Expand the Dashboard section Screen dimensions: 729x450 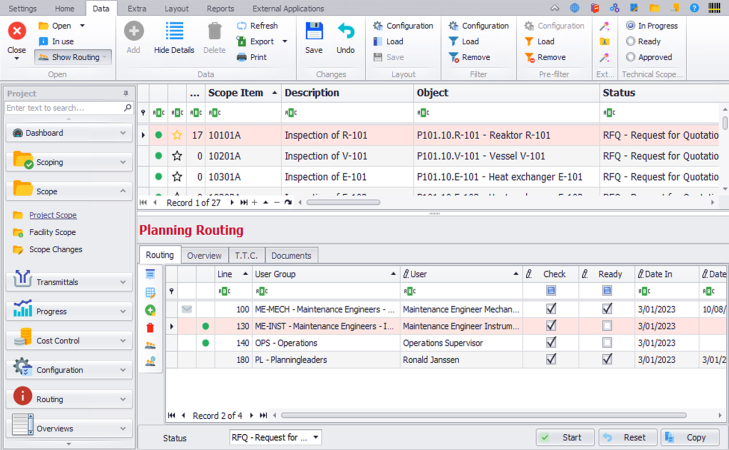69,133
